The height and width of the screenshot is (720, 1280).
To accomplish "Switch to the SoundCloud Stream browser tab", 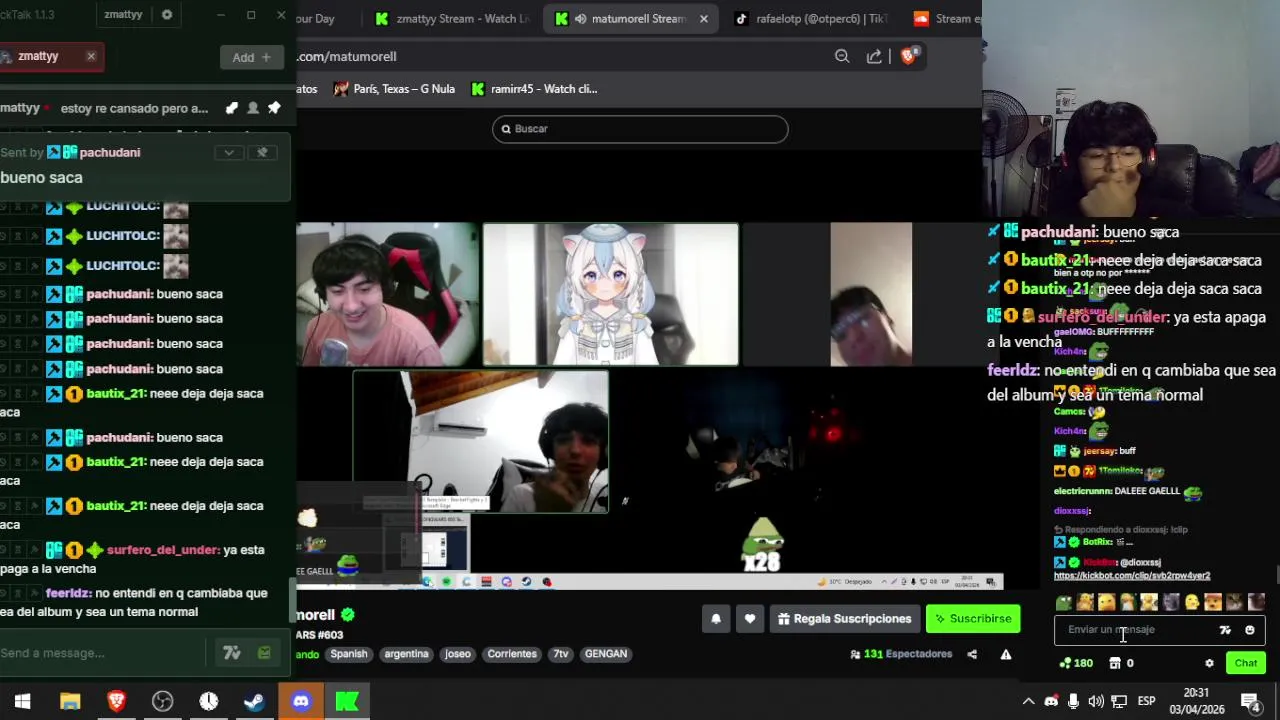I will [942, 18].
